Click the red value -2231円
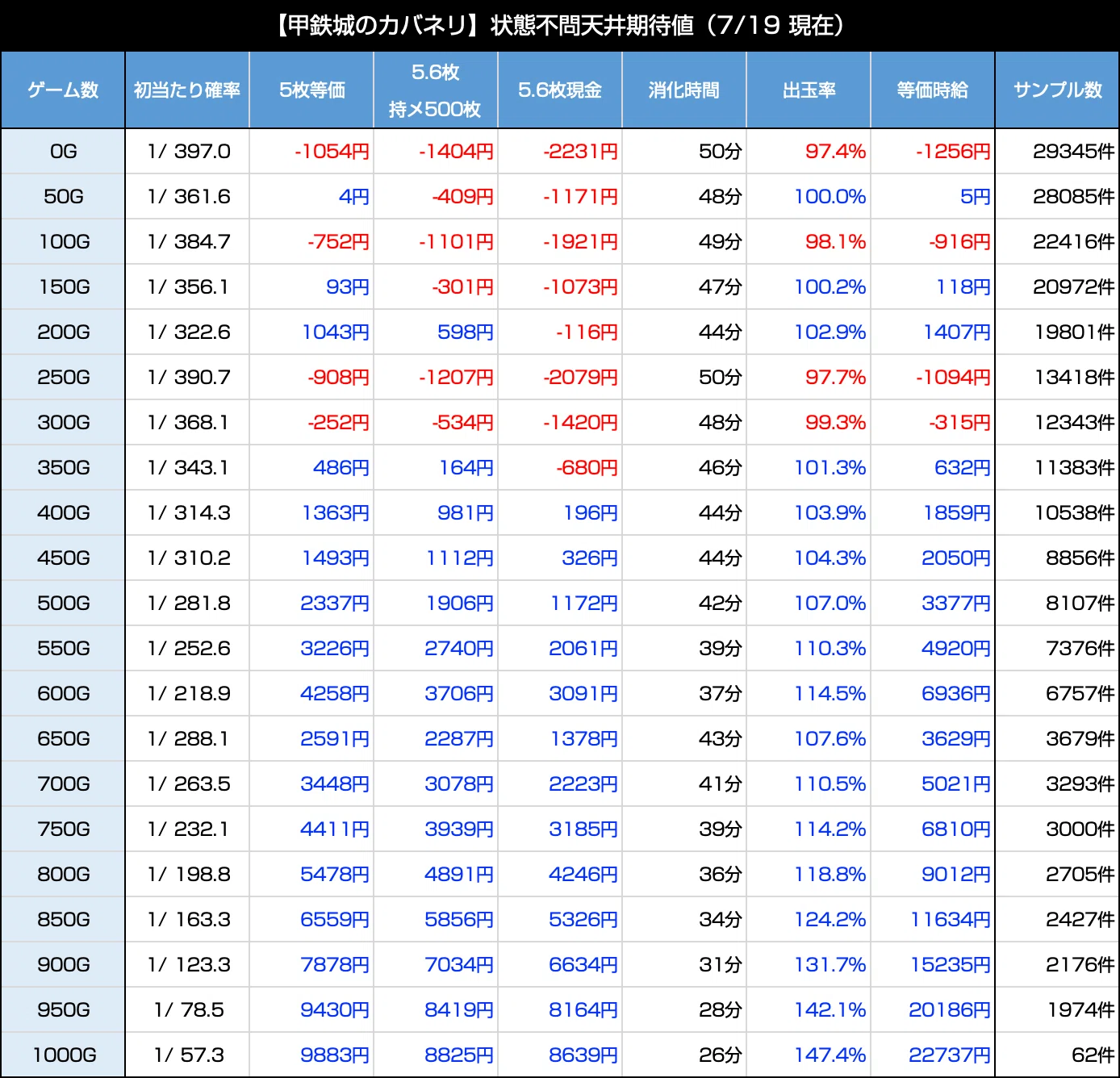 point(580,151)
